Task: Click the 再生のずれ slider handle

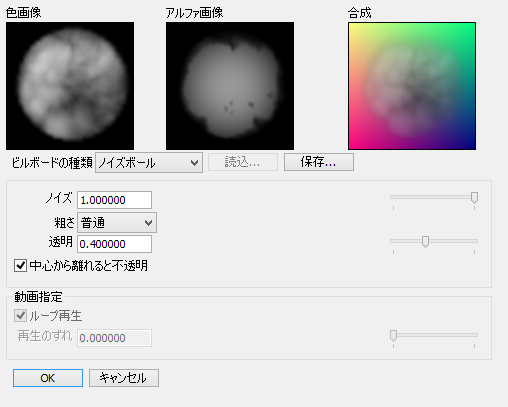Action: (x=393, y=336)
